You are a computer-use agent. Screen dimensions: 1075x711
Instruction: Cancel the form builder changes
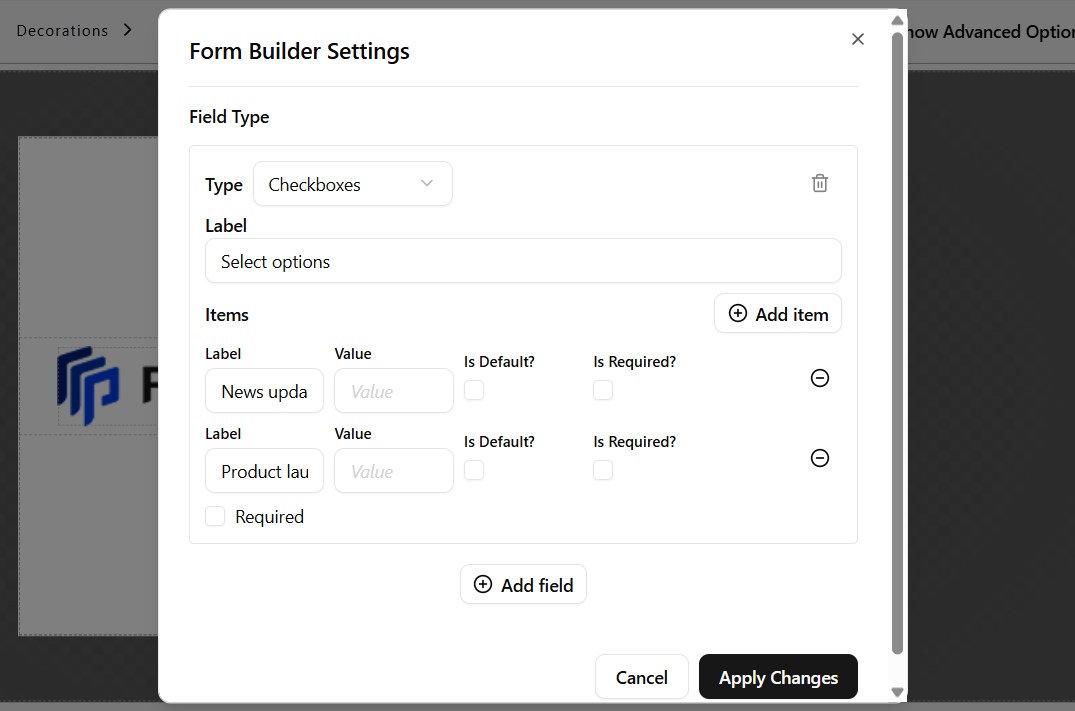(x=641, y=677)
